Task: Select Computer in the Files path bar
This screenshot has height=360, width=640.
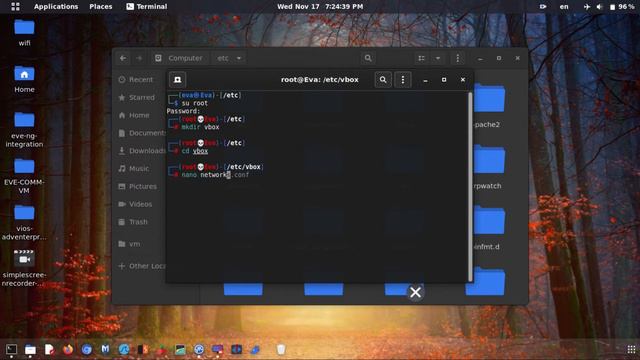Action: [180, 58]
